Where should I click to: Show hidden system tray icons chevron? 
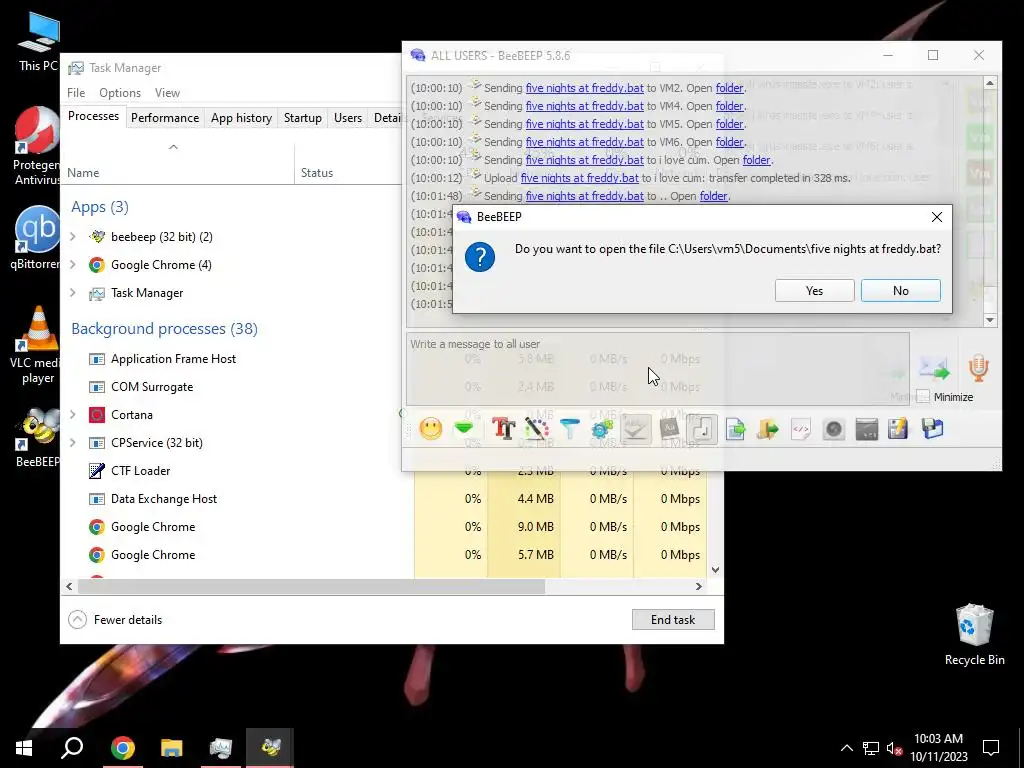tap(846, 748)
